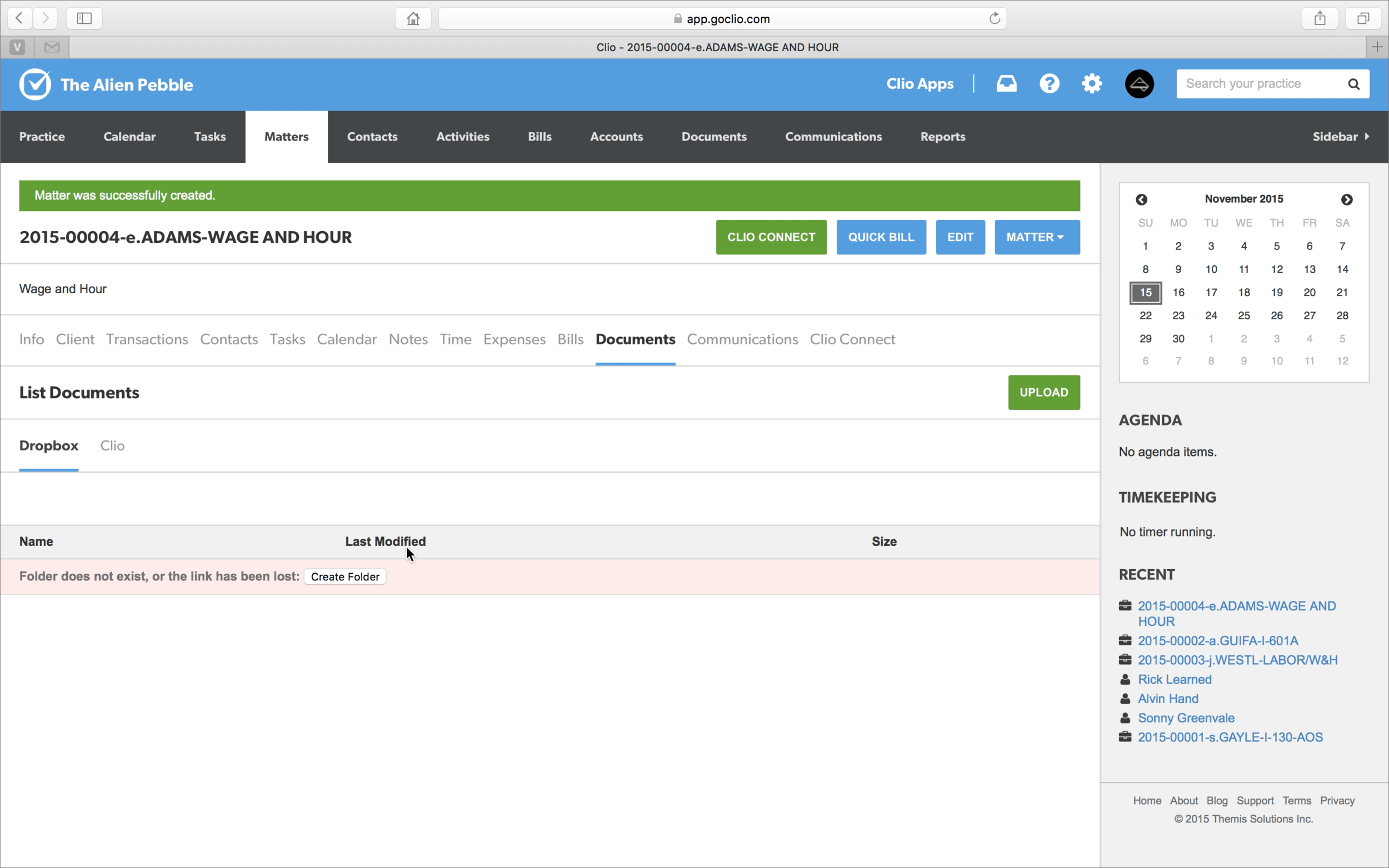
Task: Click person icon beside Rick Learned
Action: pyautogui.click(x=1125, y=679)
